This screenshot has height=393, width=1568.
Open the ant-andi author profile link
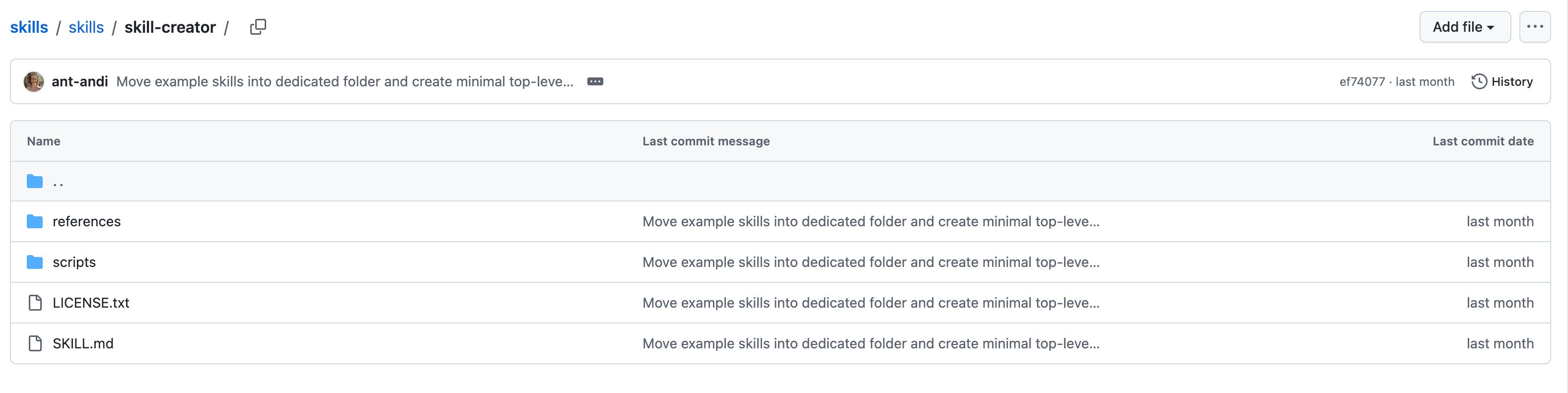point(80,81)
